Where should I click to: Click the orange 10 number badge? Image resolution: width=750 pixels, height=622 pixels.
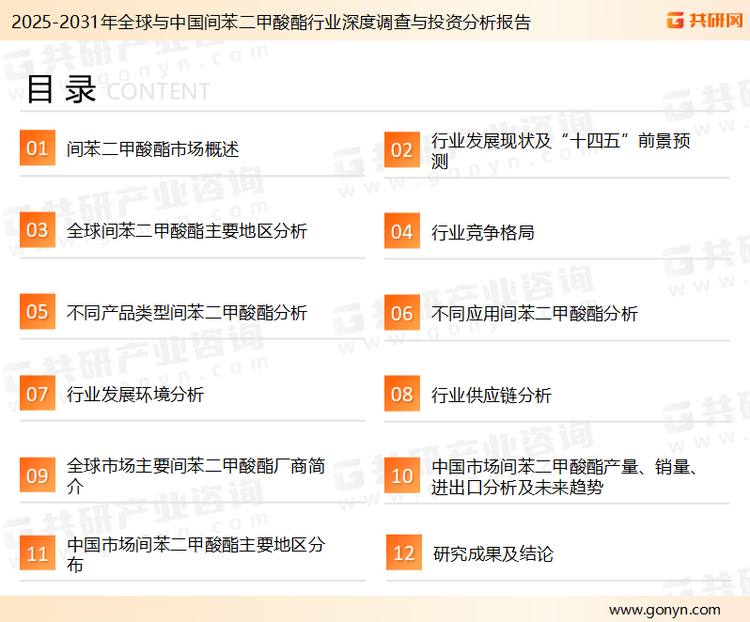pyautogui.click(x=402, y=476)
